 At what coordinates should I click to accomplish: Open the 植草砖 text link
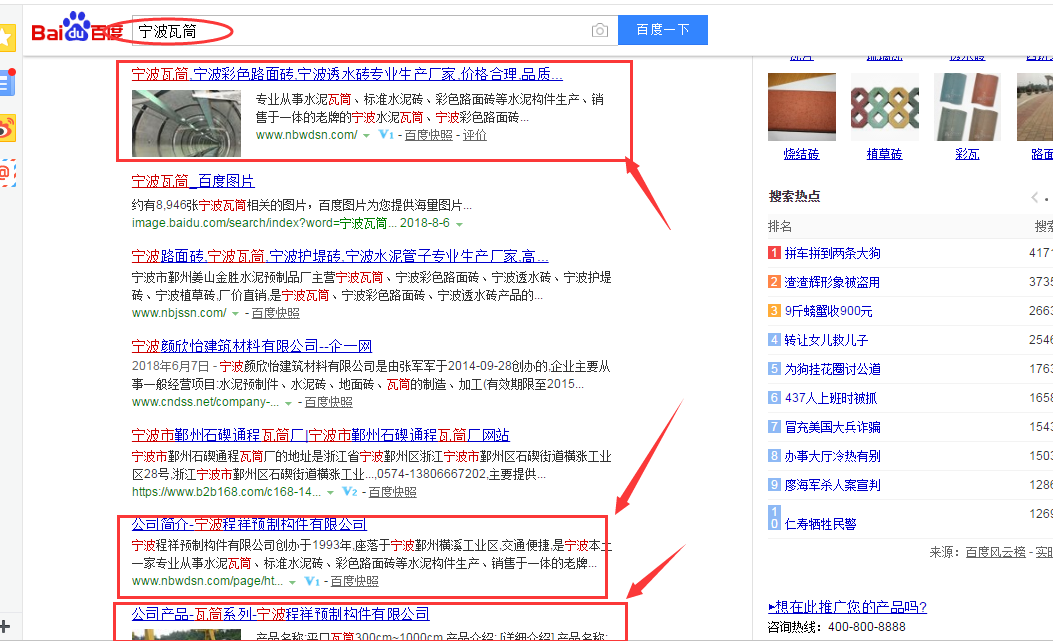pos(884,155)
